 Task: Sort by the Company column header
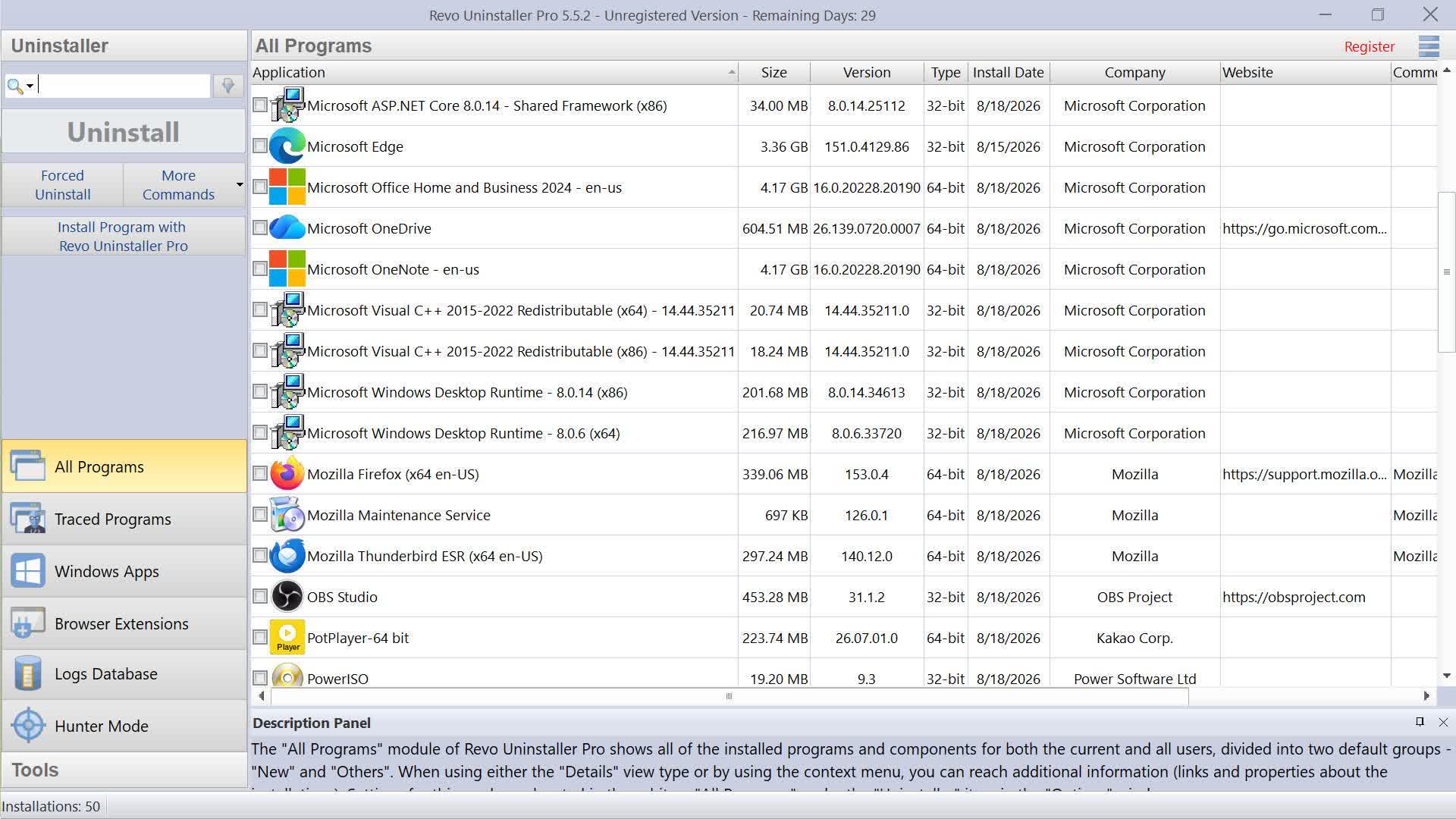(1134, 72)
